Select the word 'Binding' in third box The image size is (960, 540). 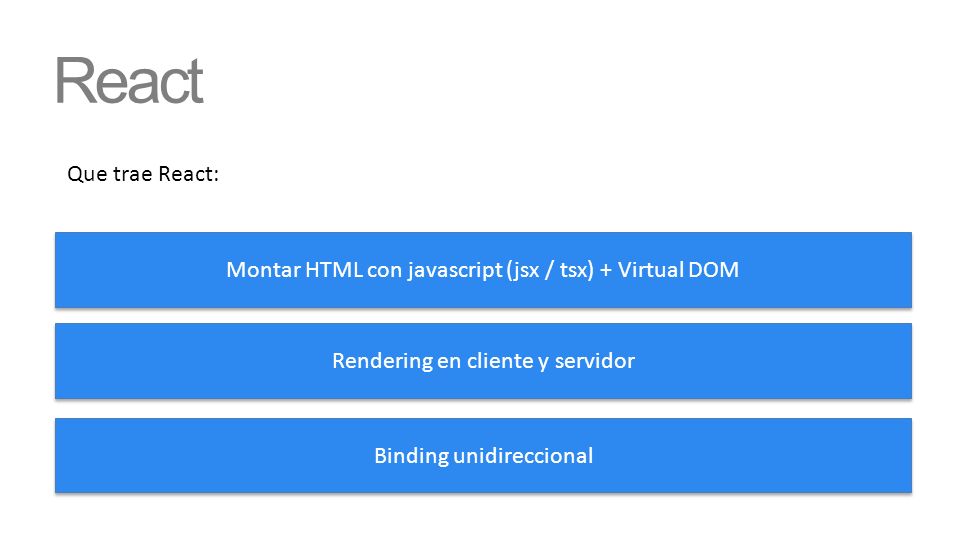click(411, 456)
